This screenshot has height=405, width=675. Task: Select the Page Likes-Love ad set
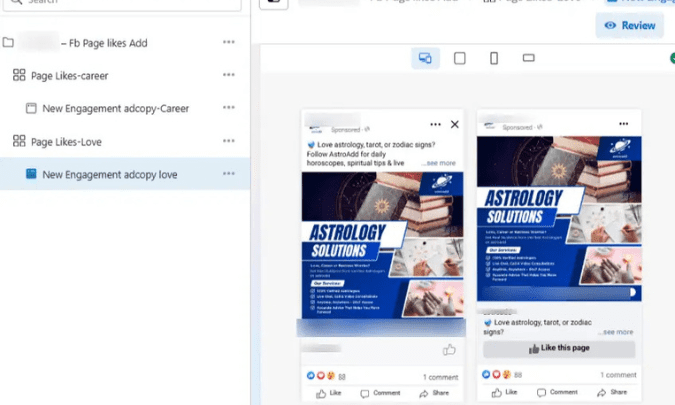coord(66,141)
